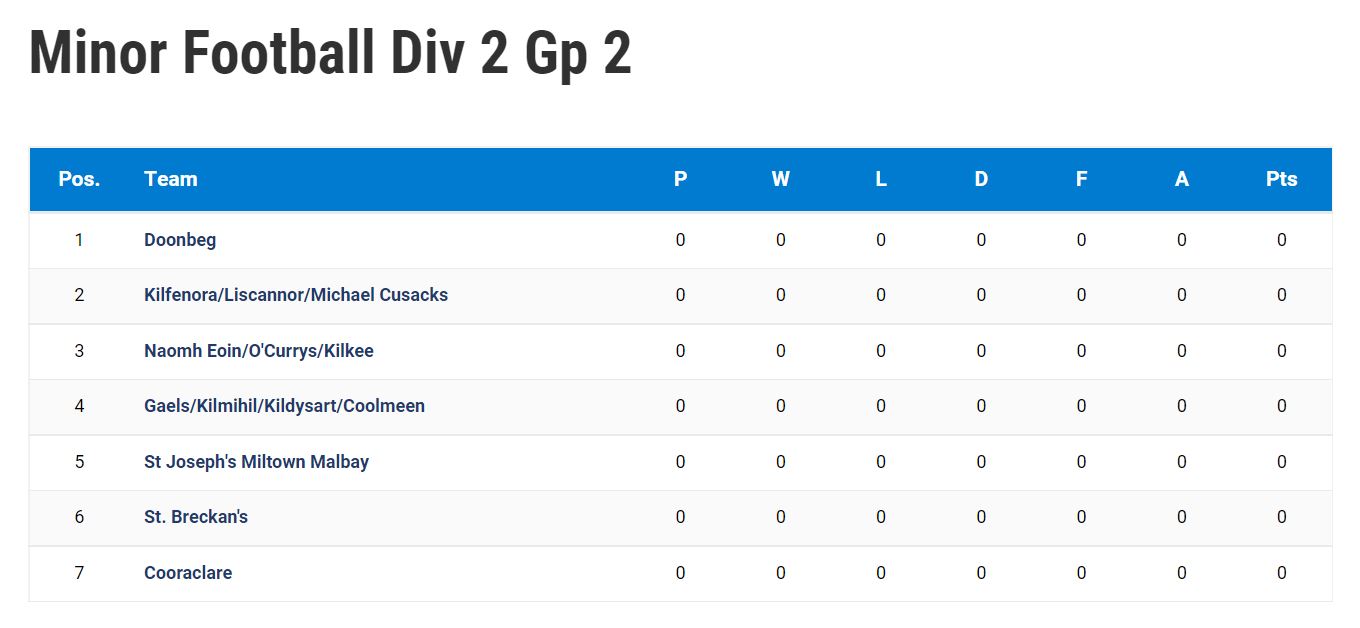Image resolution: width=1360 pixels, height=628 pixels.
Task: Click the Team column header
Action: point(171,179)
